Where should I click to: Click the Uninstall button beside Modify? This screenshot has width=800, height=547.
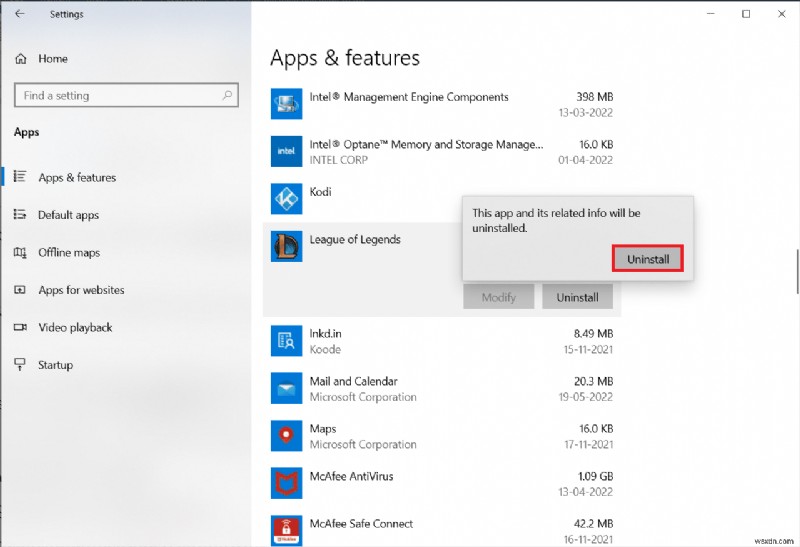pyautogui.click(x=577, y=297)
